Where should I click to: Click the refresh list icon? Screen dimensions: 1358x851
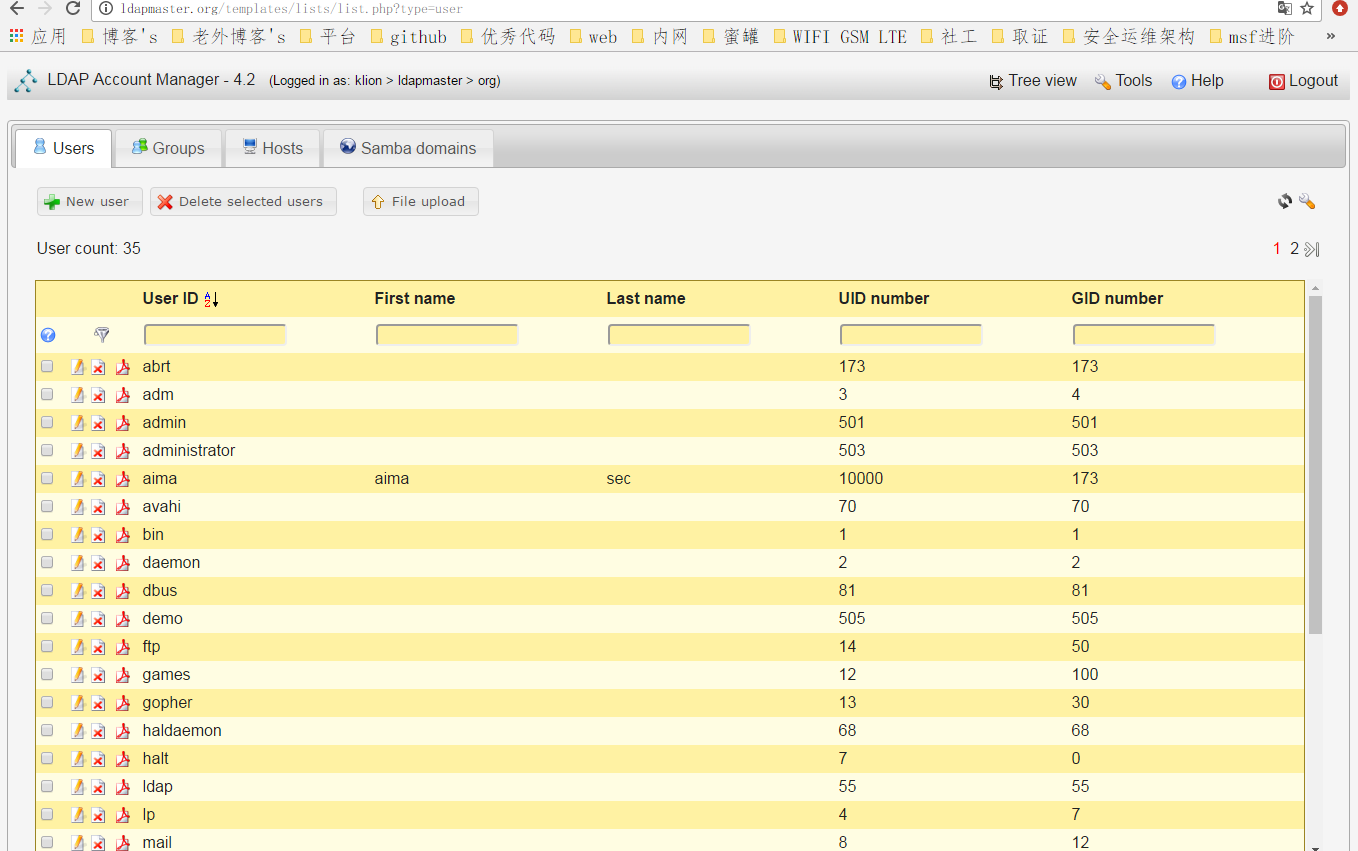[x=1285, y=201]
